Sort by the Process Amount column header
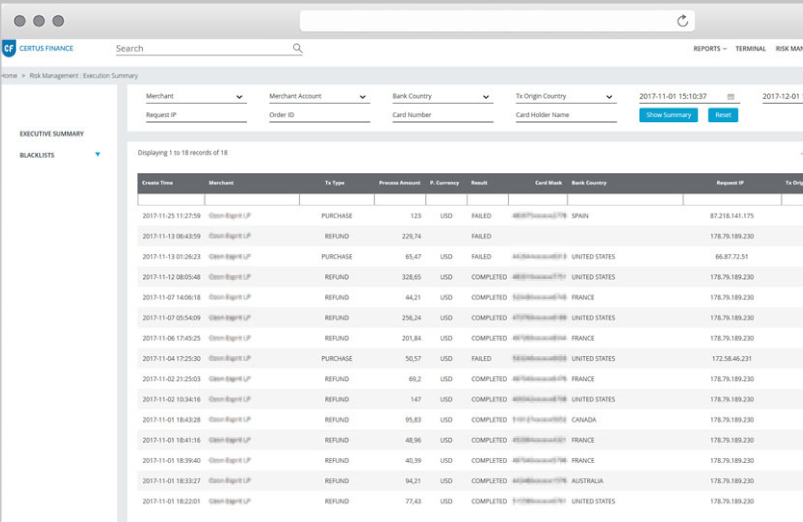Screen dimensions: 803x522 coord(399,183)
